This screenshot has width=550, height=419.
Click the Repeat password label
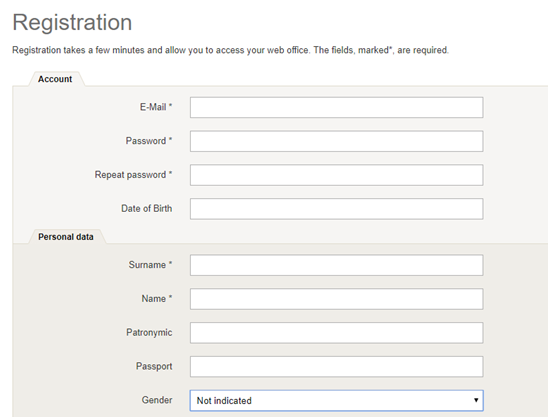click(x=133, y=175)
